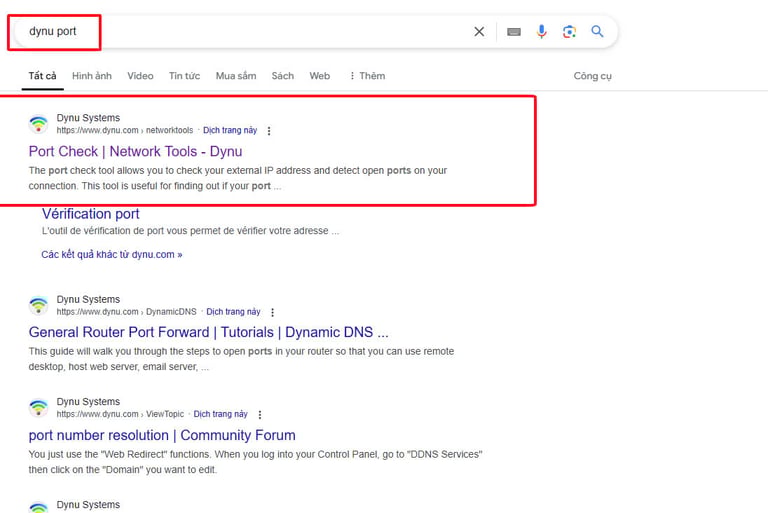Click 'Các kết quả khác từ dynu.com »'

pos(112,254)
